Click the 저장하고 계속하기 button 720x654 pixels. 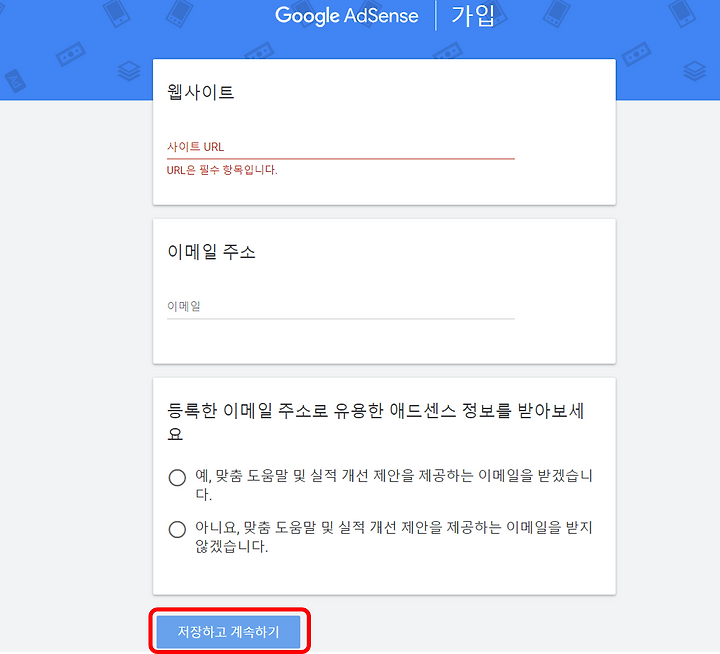tap(228, 632)
